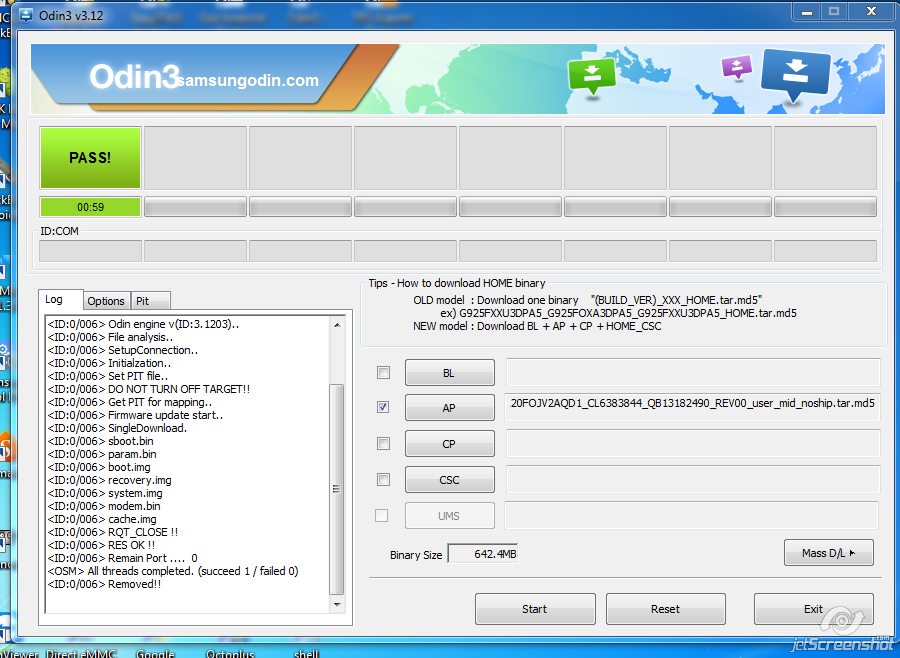Open the Pit tab
900x658 pixels.
[x=150, y=301]
